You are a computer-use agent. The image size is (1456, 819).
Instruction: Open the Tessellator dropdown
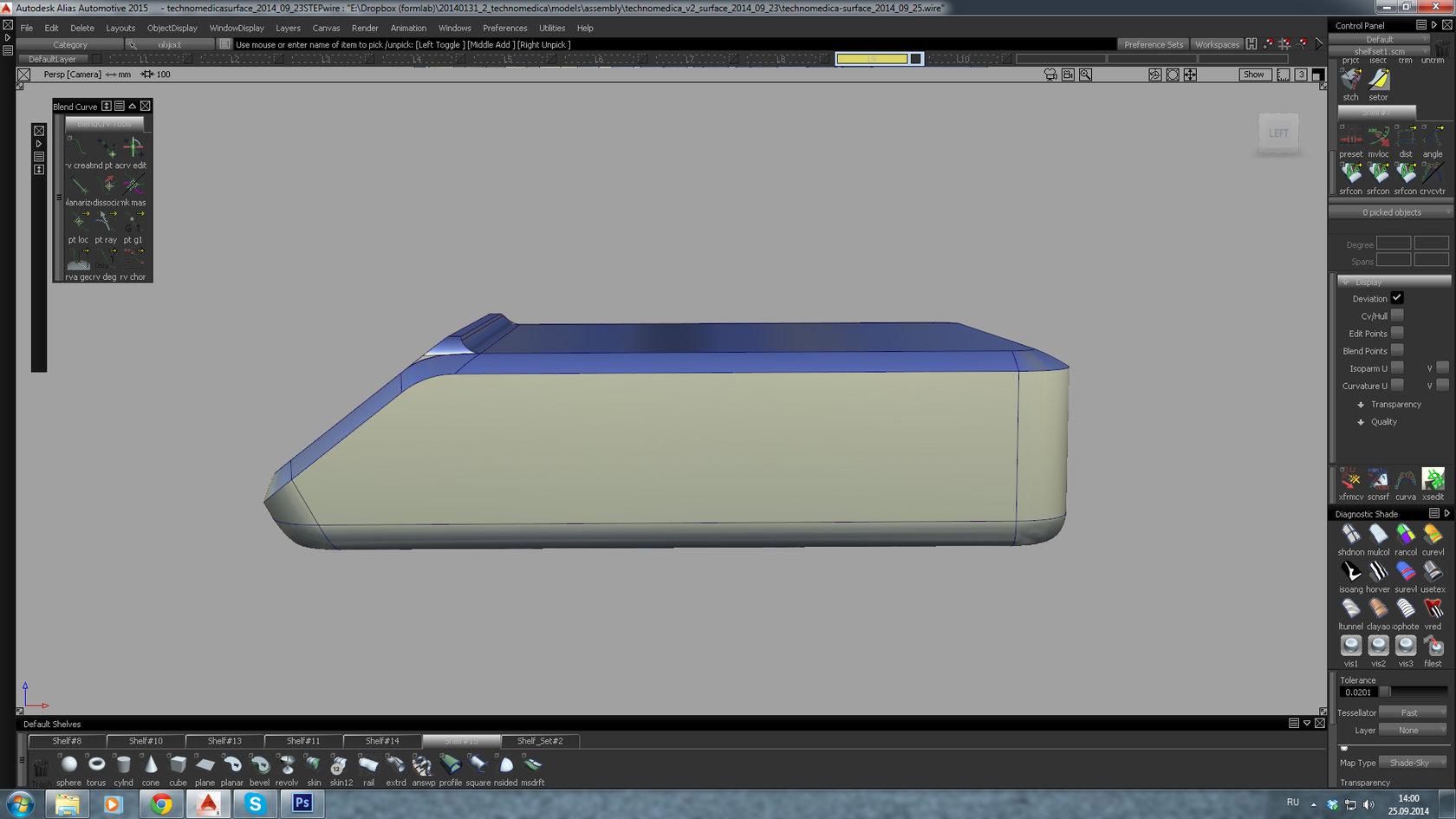click(1412, 712)
